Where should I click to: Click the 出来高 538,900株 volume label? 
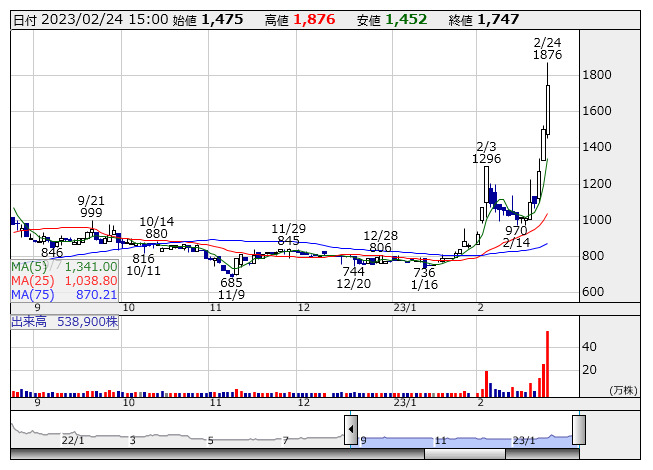click(65, 322)
